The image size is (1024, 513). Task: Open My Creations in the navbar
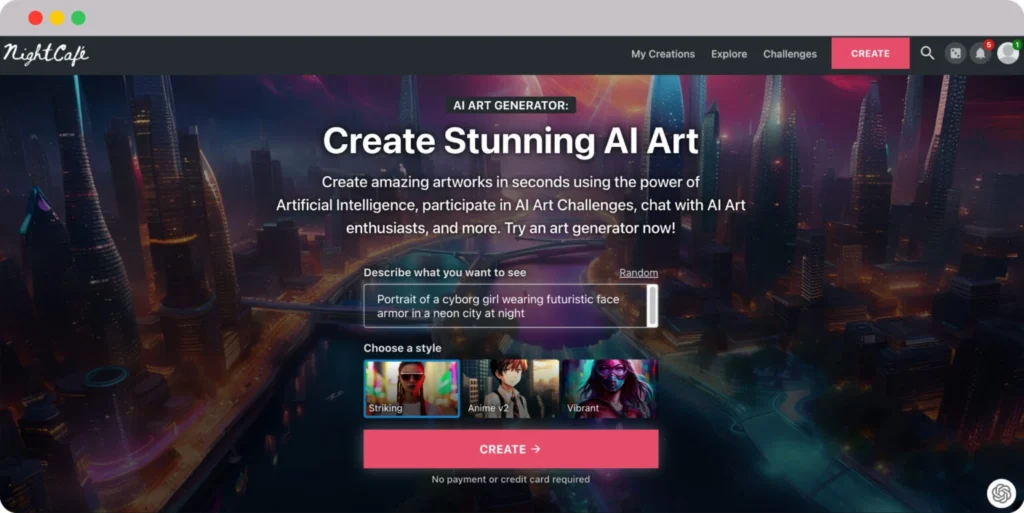coord(663,54)
